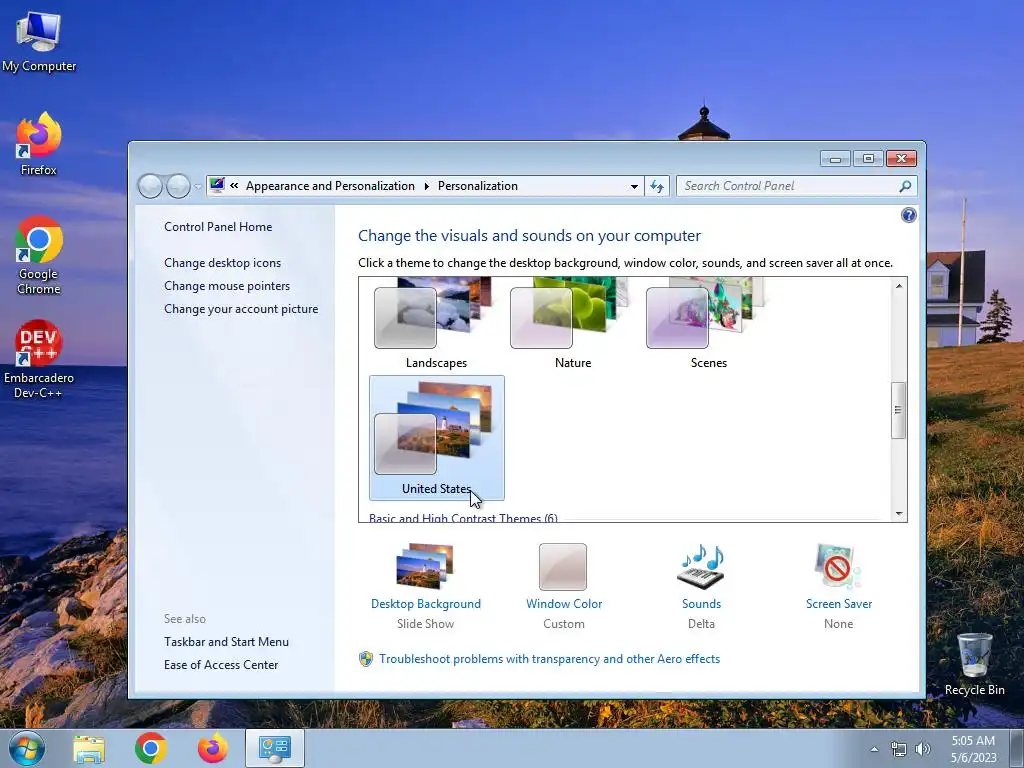Launch Chrome from the taskbar

151,748
